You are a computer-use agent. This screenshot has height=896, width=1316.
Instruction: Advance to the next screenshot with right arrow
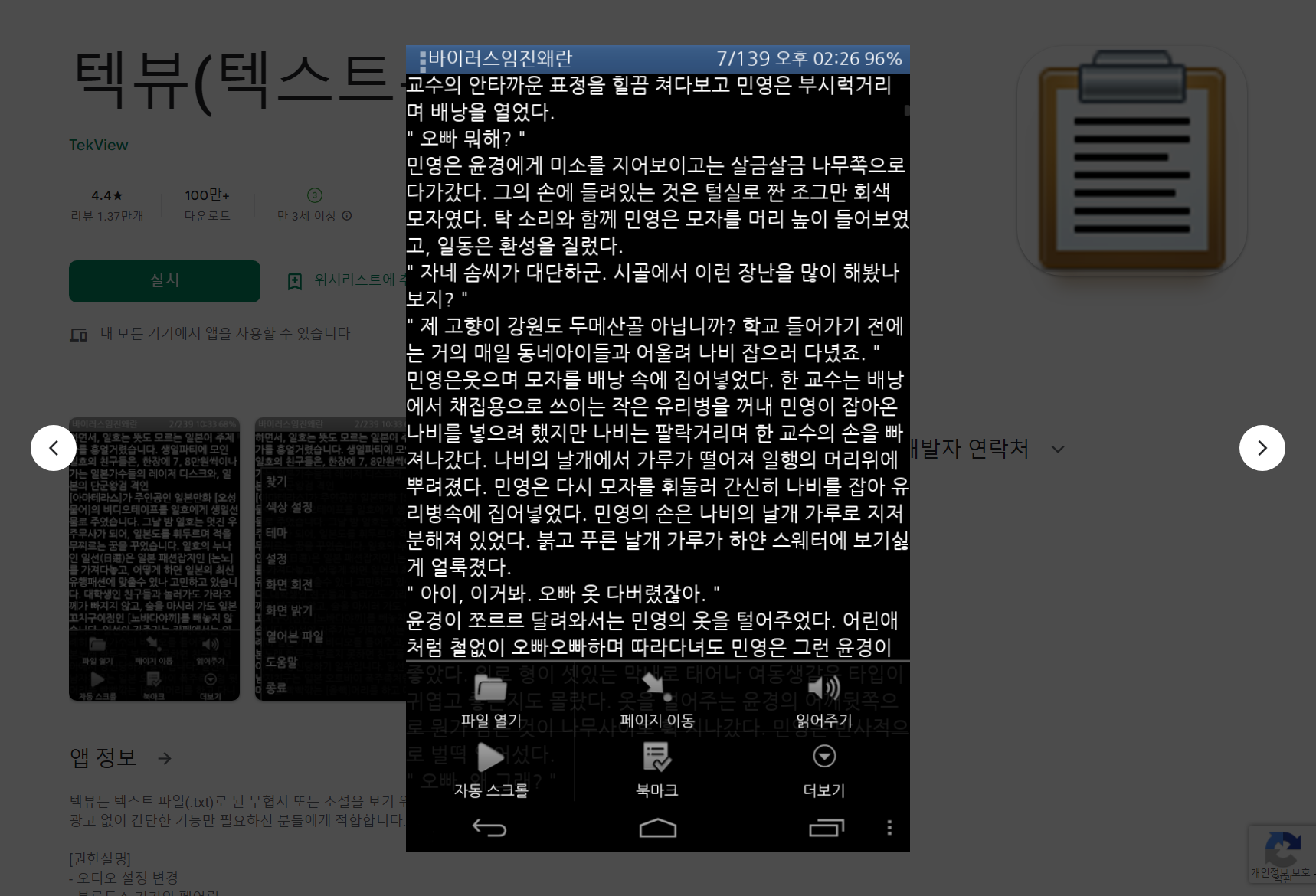1262,448
